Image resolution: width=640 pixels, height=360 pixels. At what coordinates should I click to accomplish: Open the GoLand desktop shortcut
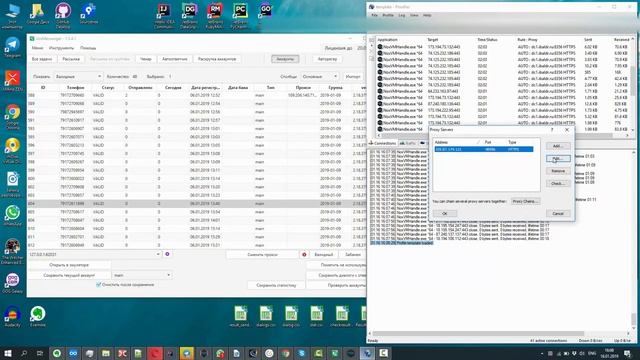click(x=265, y=12)
